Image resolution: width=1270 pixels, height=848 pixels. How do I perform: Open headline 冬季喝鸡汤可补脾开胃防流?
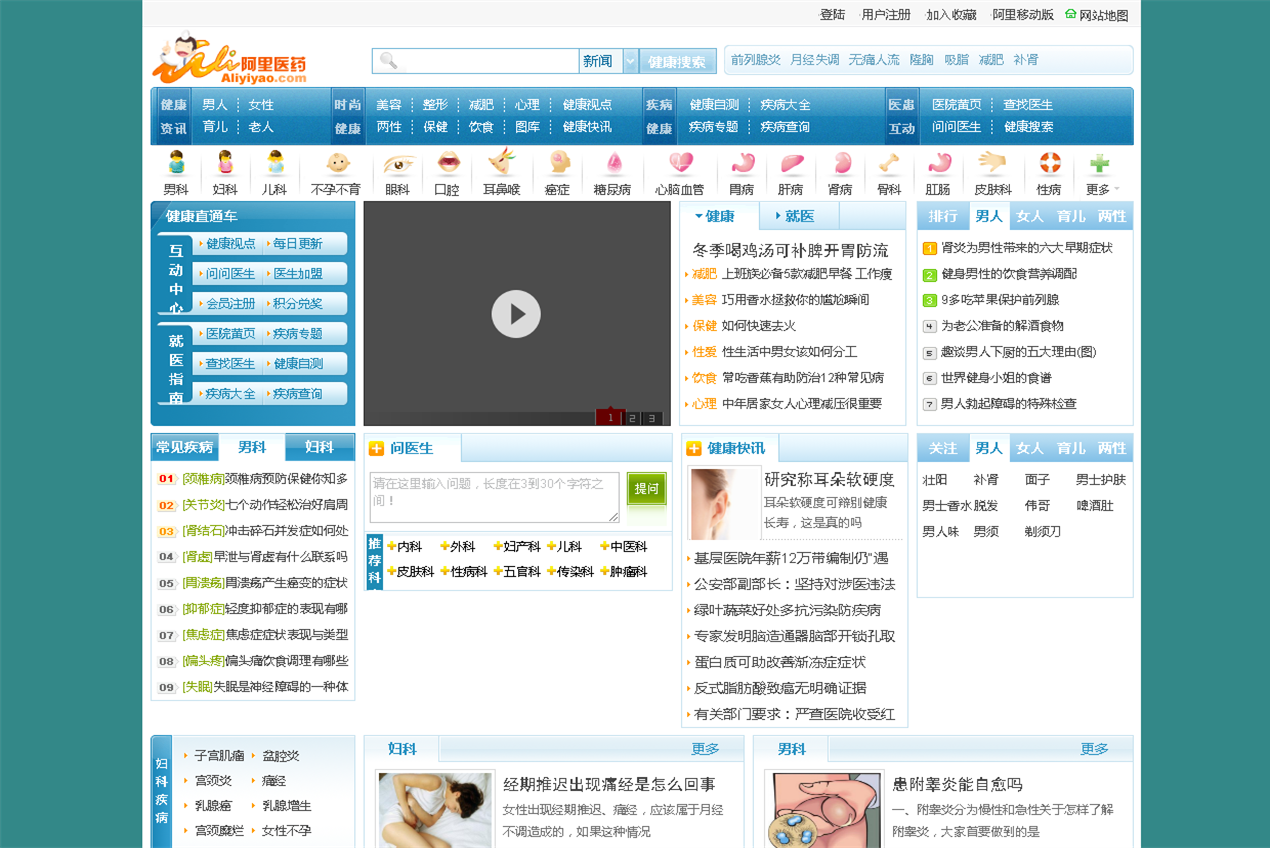click(x=791, y=250)
